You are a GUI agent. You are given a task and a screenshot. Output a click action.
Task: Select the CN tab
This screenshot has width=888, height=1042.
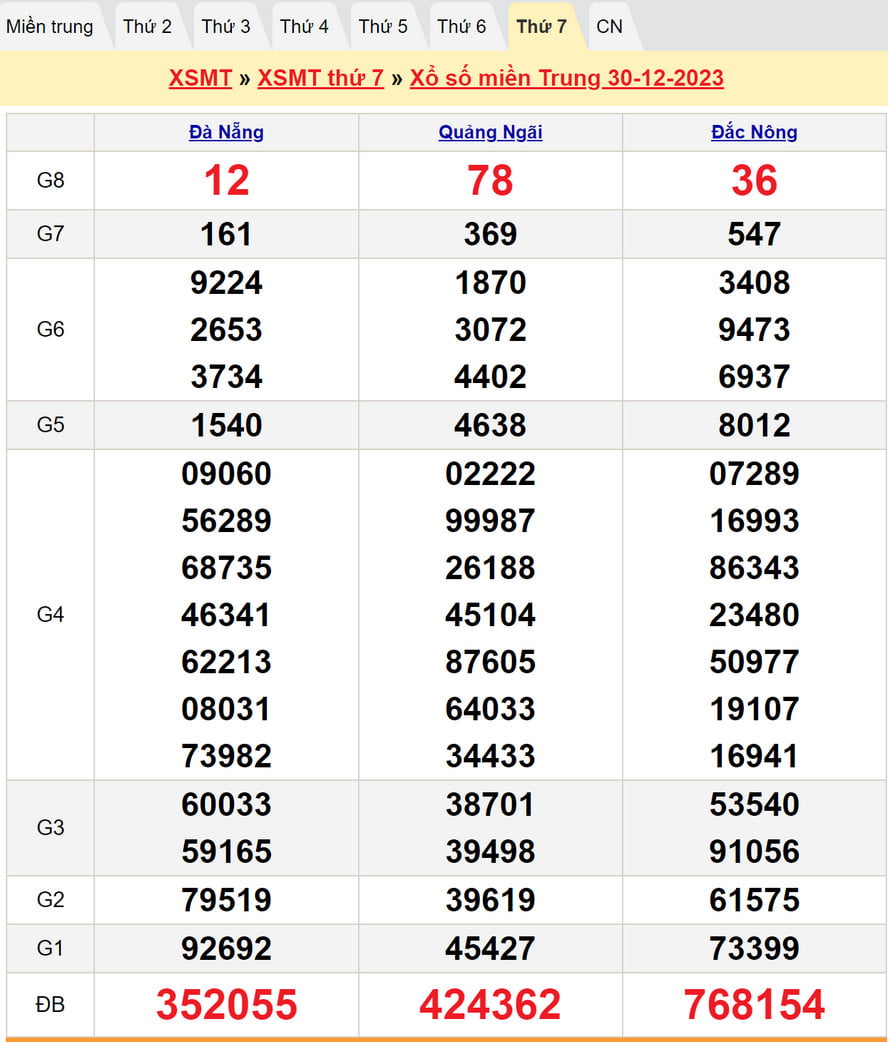coord(609,27)
